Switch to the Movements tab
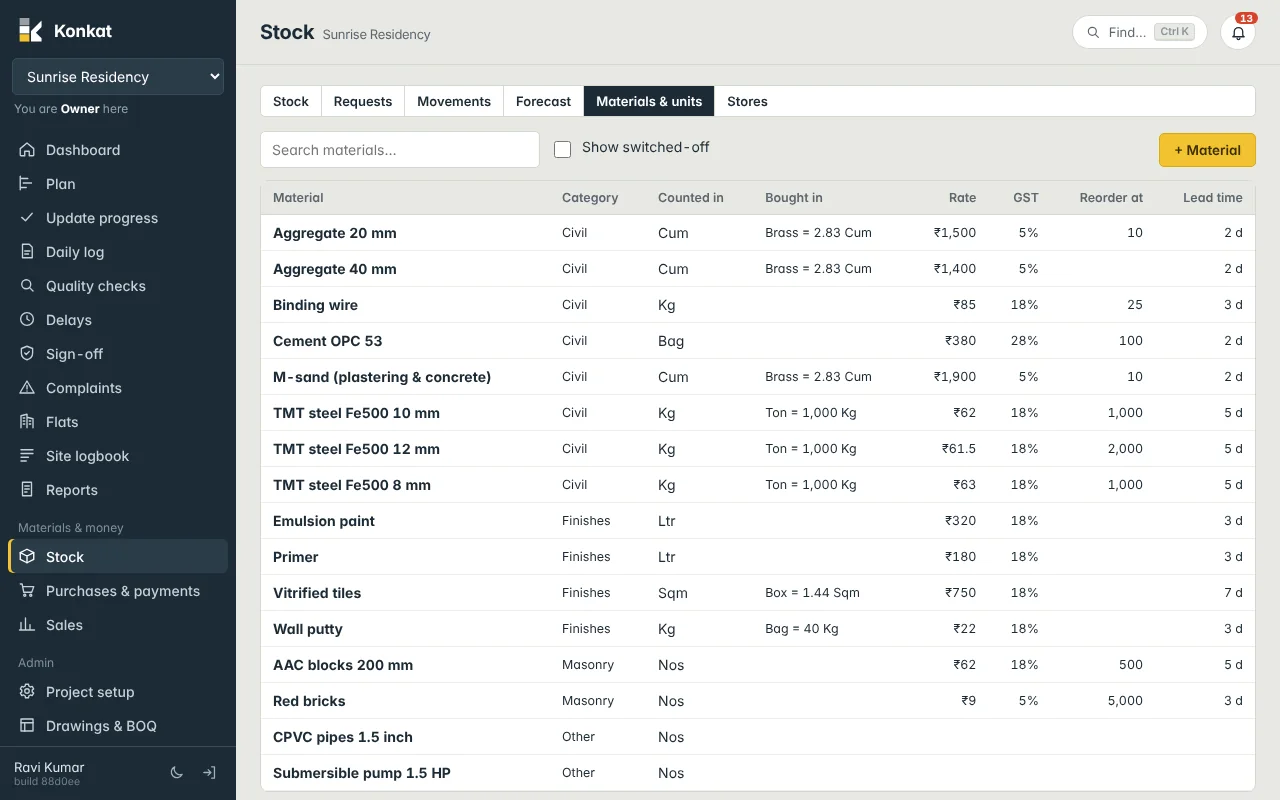The image size is (1280, 800). pyautogui.click(x=454, y=101)
